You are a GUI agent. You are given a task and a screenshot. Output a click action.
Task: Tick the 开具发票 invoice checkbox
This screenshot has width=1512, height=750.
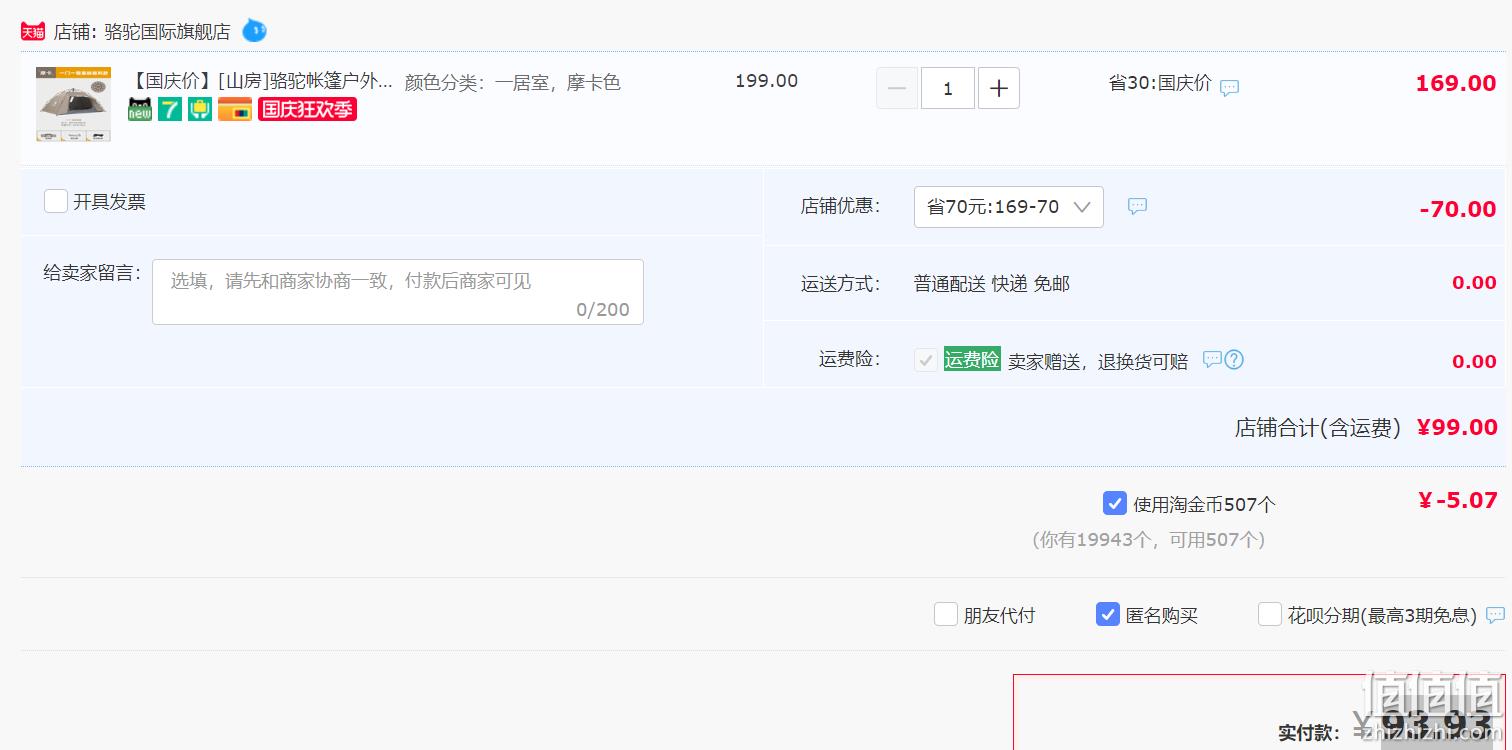[x=56, y=201]
